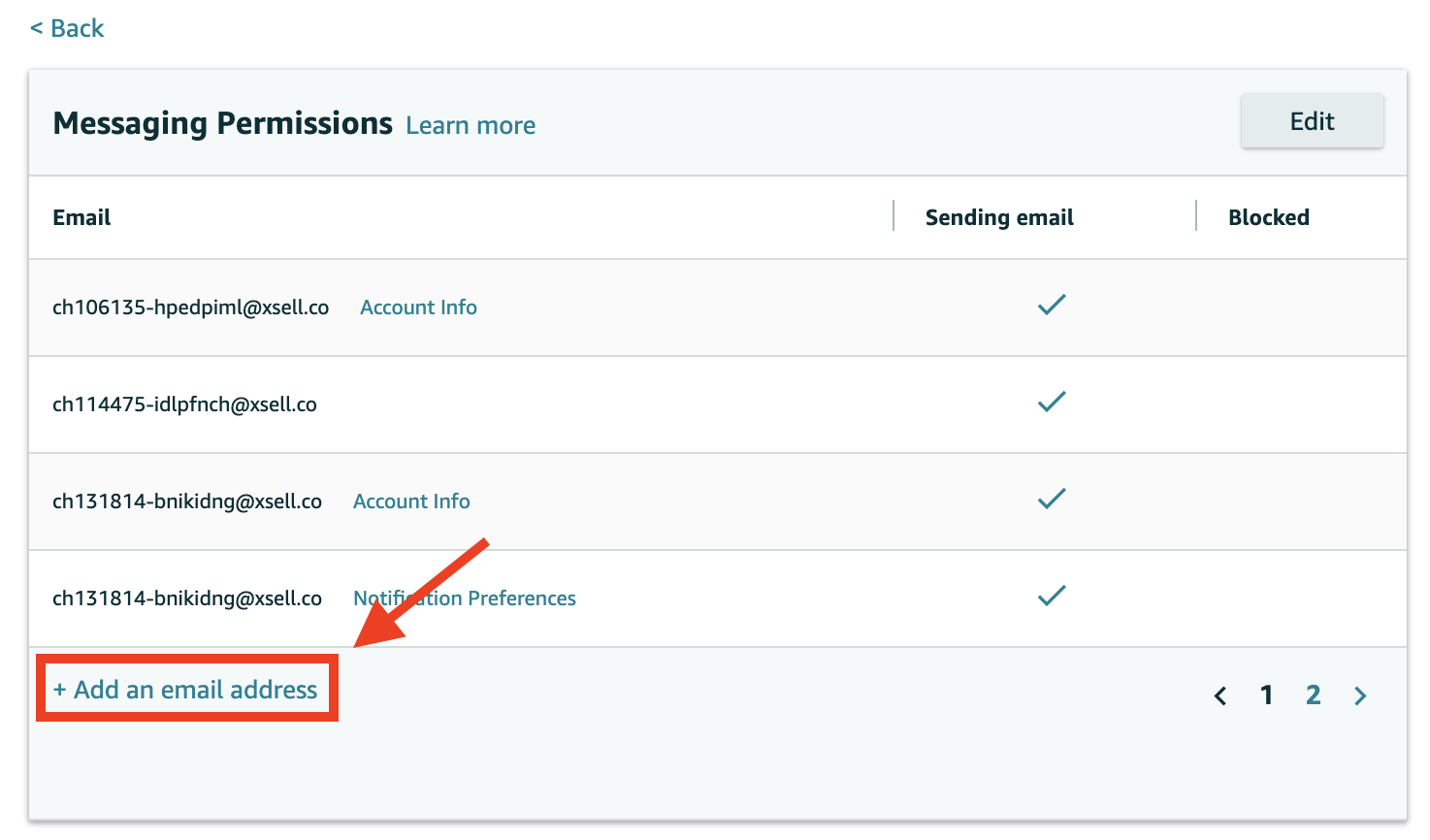The width and height of the screenshot is (1430, 840).
Task: Select the ch106135-hpedpiml@xsell.co email text
Action: (x=190, y=307)
